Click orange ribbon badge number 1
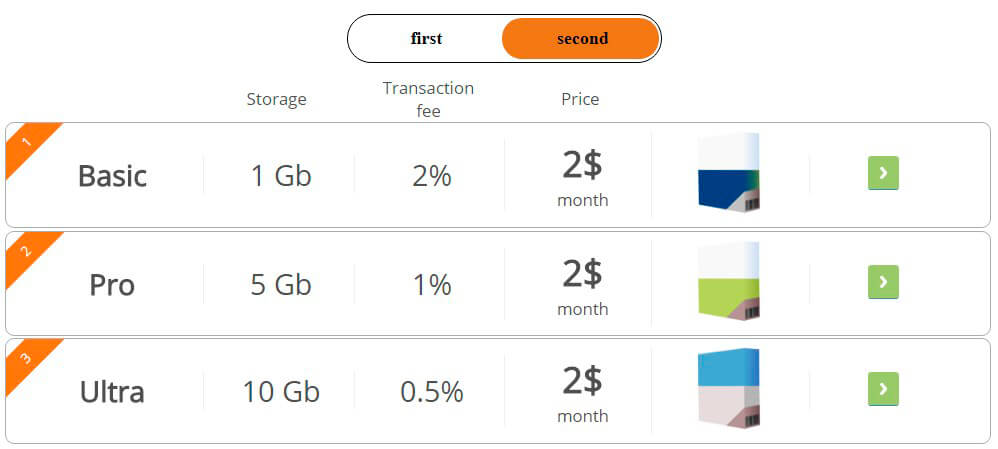Image resolution: width=998 pixels, height=449 pixels. tap(26, 142)
